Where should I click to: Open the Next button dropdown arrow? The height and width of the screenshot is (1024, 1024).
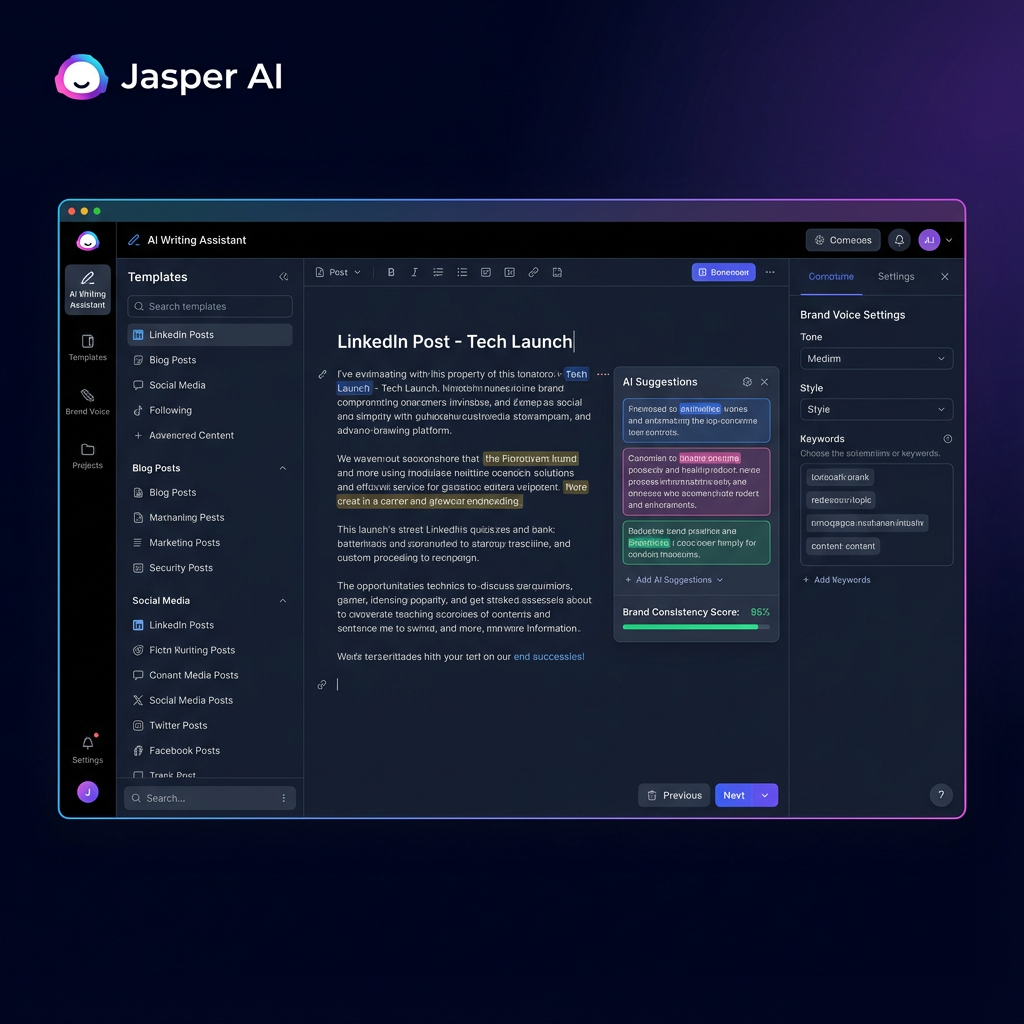pos(765,795)
